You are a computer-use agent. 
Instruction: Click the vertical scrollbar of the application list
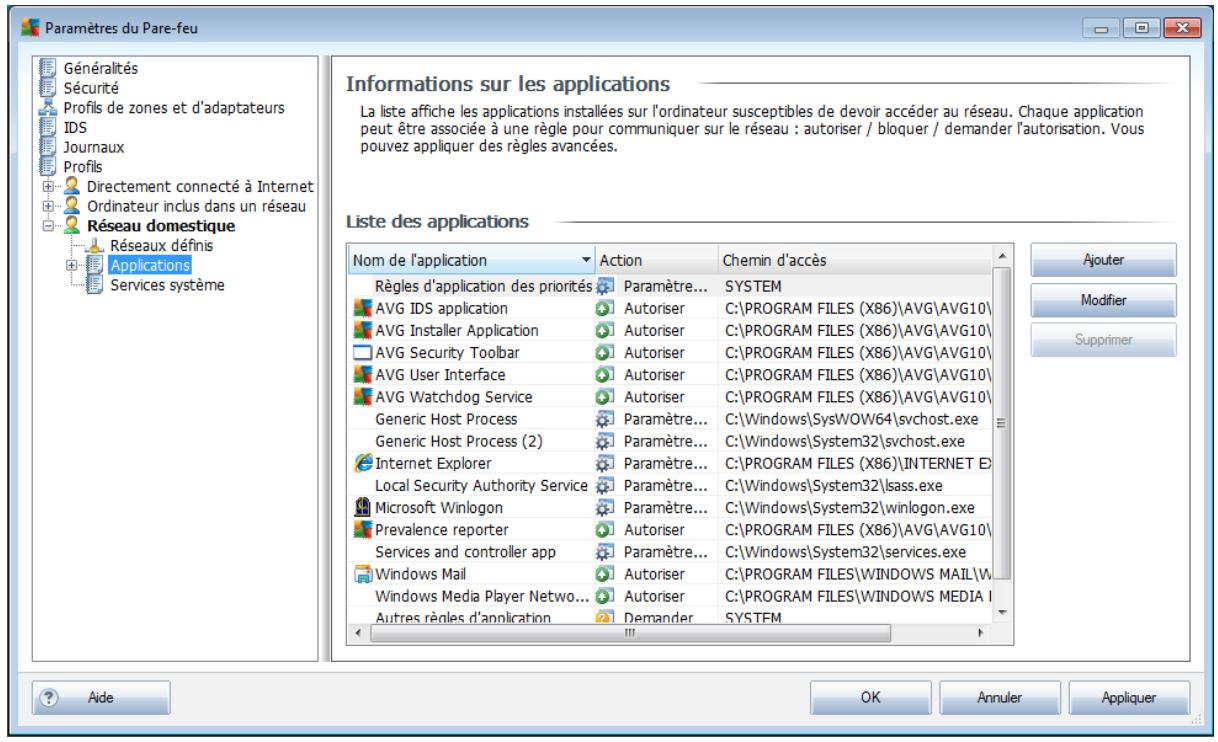pyautogui.click(x=1002, y=424)
